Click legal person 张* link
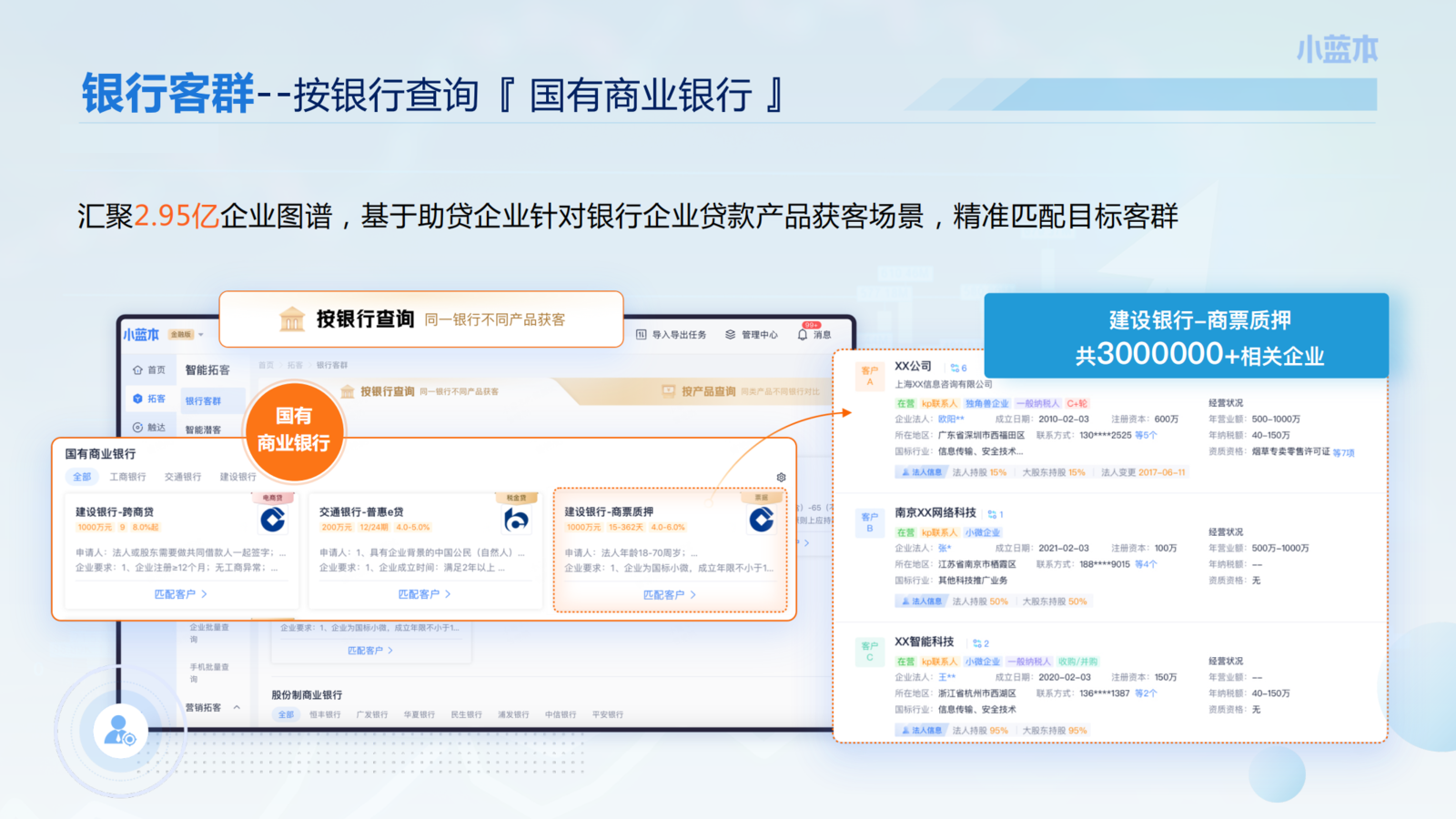 point(945,549)
